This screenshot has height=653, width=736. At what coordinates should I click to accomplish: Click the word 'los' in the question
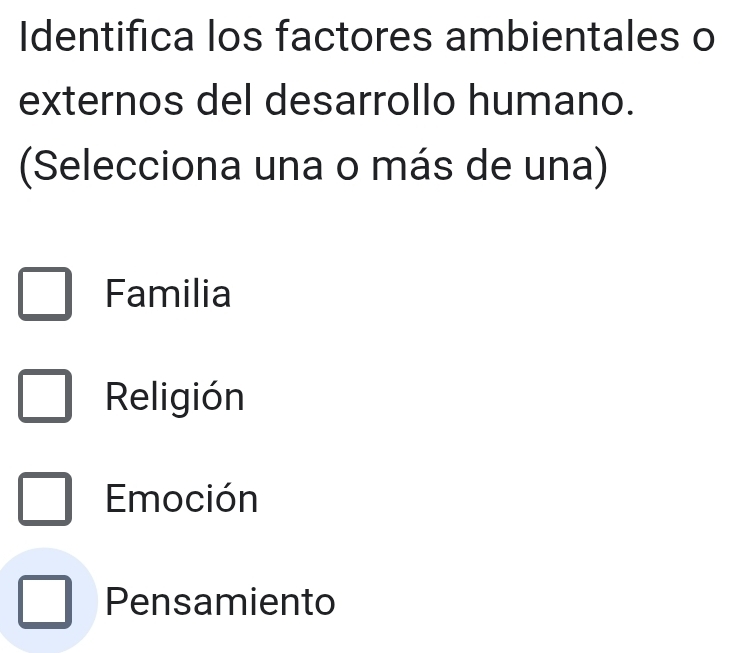coord(236,41)
